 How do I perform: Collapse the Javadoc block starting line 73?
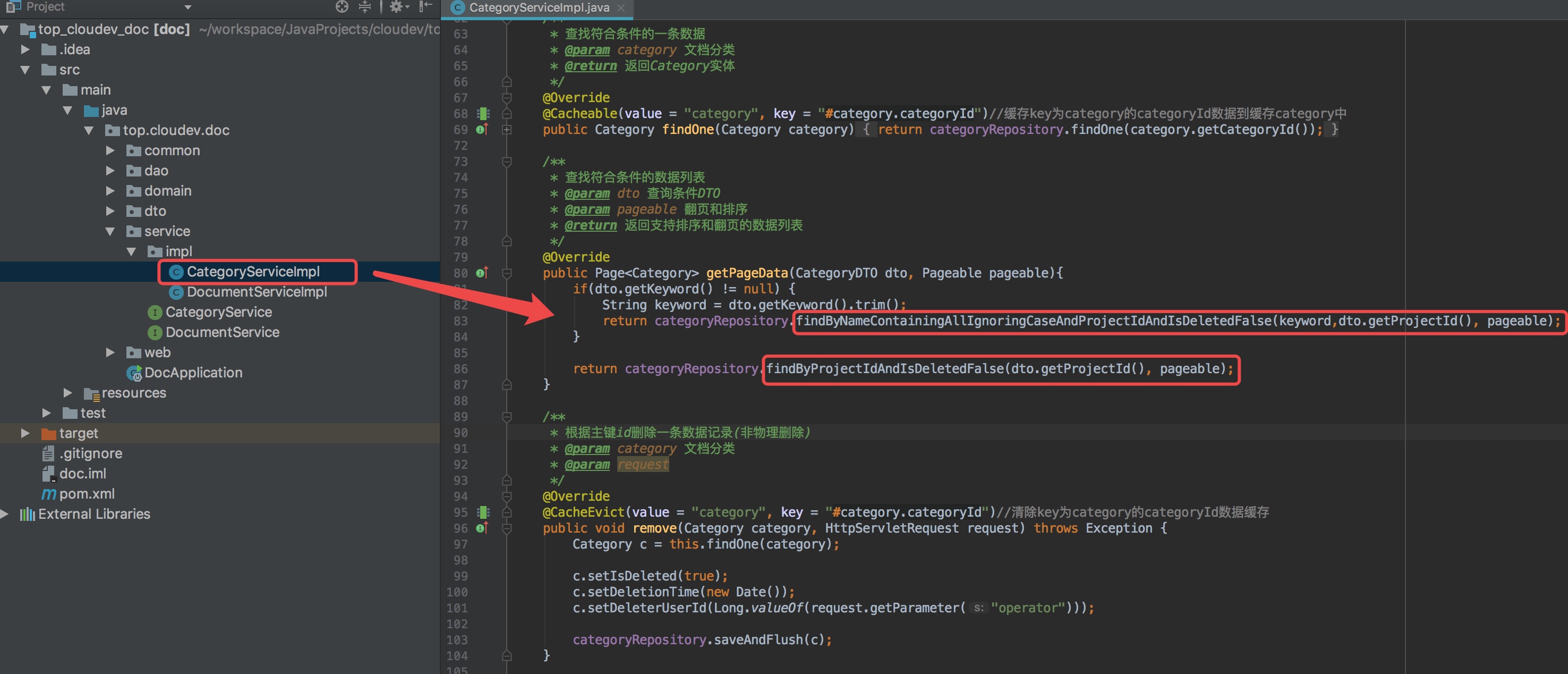(506, 162)
